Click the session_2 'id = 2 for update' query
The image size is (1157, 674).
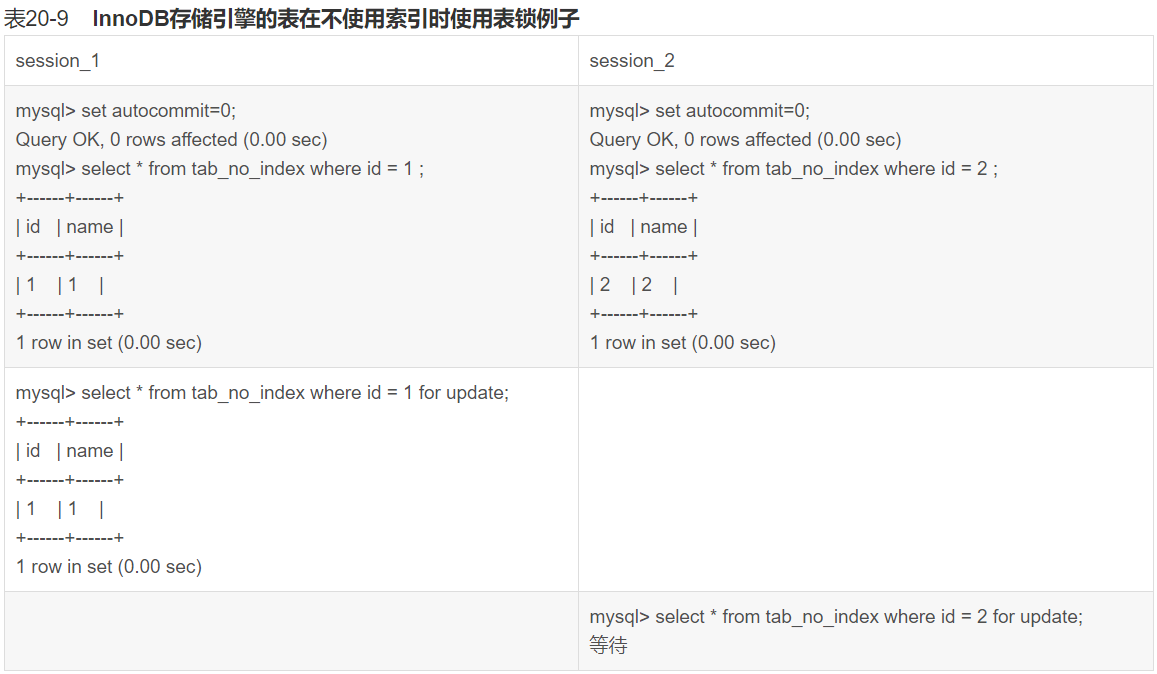[x=836, y=616]
